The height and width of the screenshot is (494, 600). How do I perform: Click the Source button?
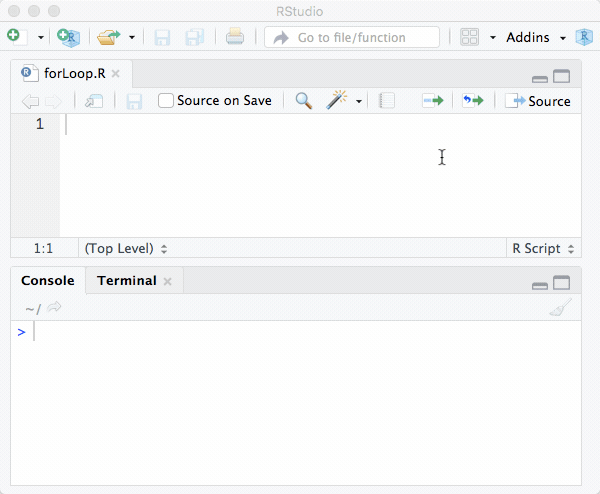pos(538,101)
